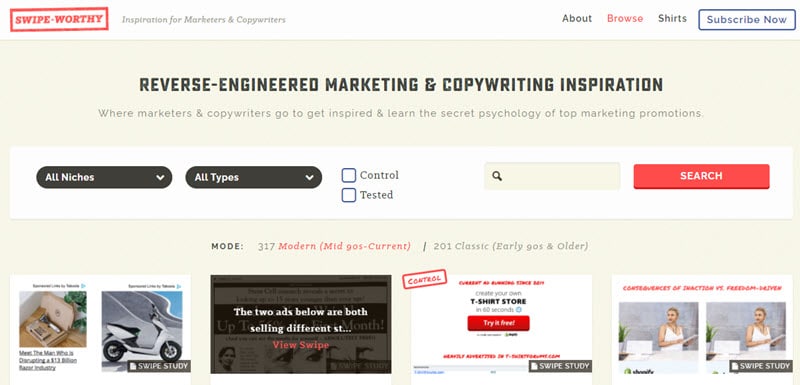Click chevron arrow in All Types selector

click(x=309, y=177)
